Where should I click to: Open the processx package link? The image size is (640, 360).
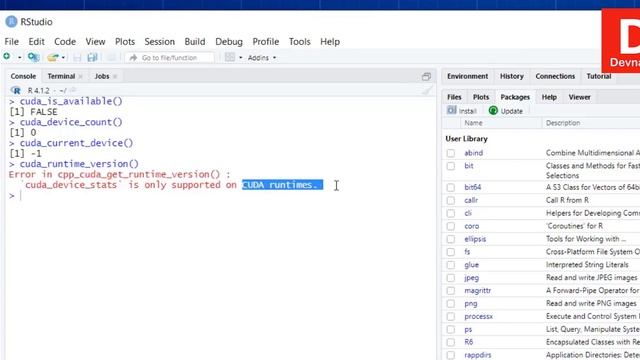pyautogui.click(x=478, y=316)
